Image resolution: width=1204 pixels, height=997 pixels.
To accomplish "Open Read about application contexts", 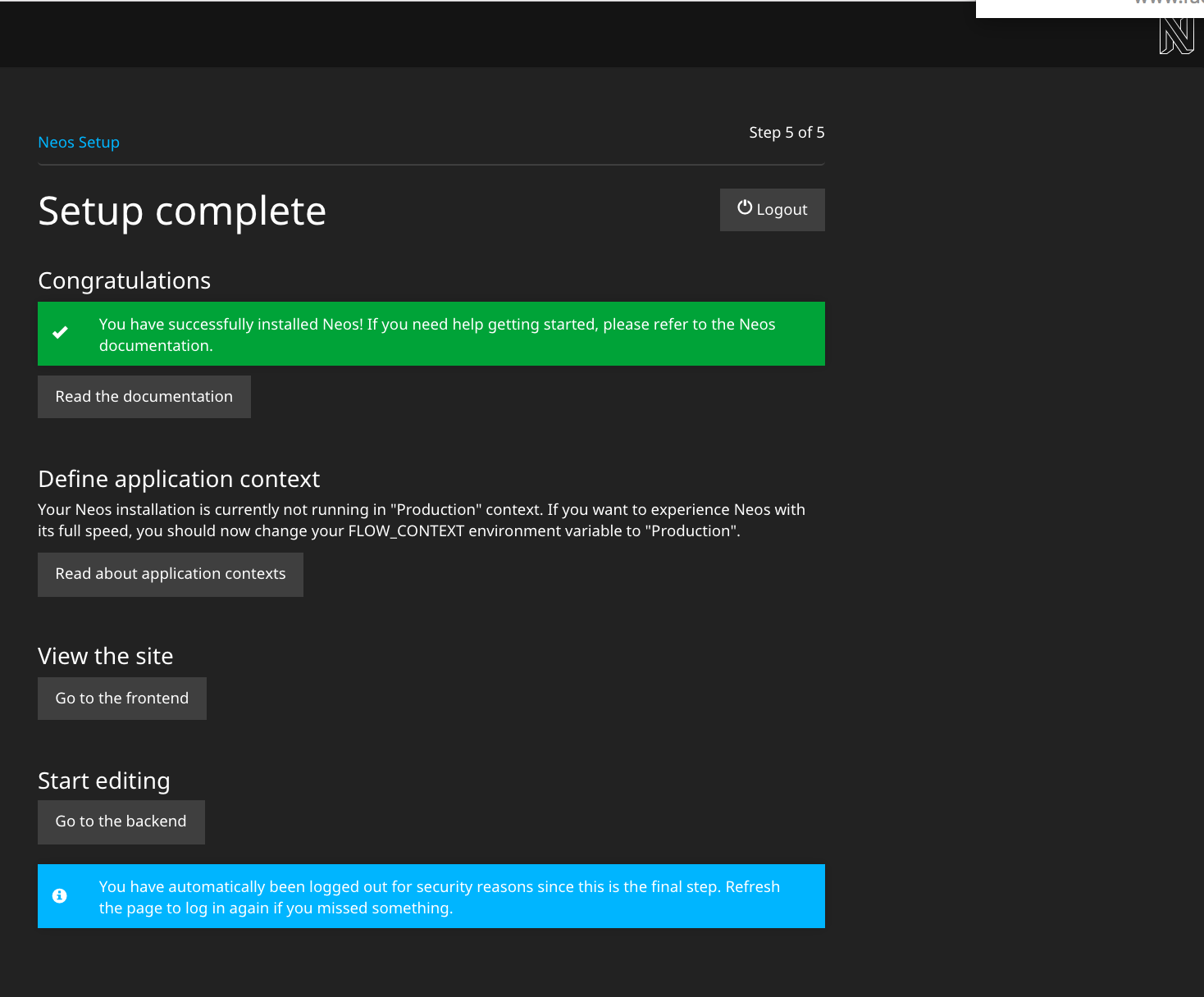I will [x=171, y=574].
